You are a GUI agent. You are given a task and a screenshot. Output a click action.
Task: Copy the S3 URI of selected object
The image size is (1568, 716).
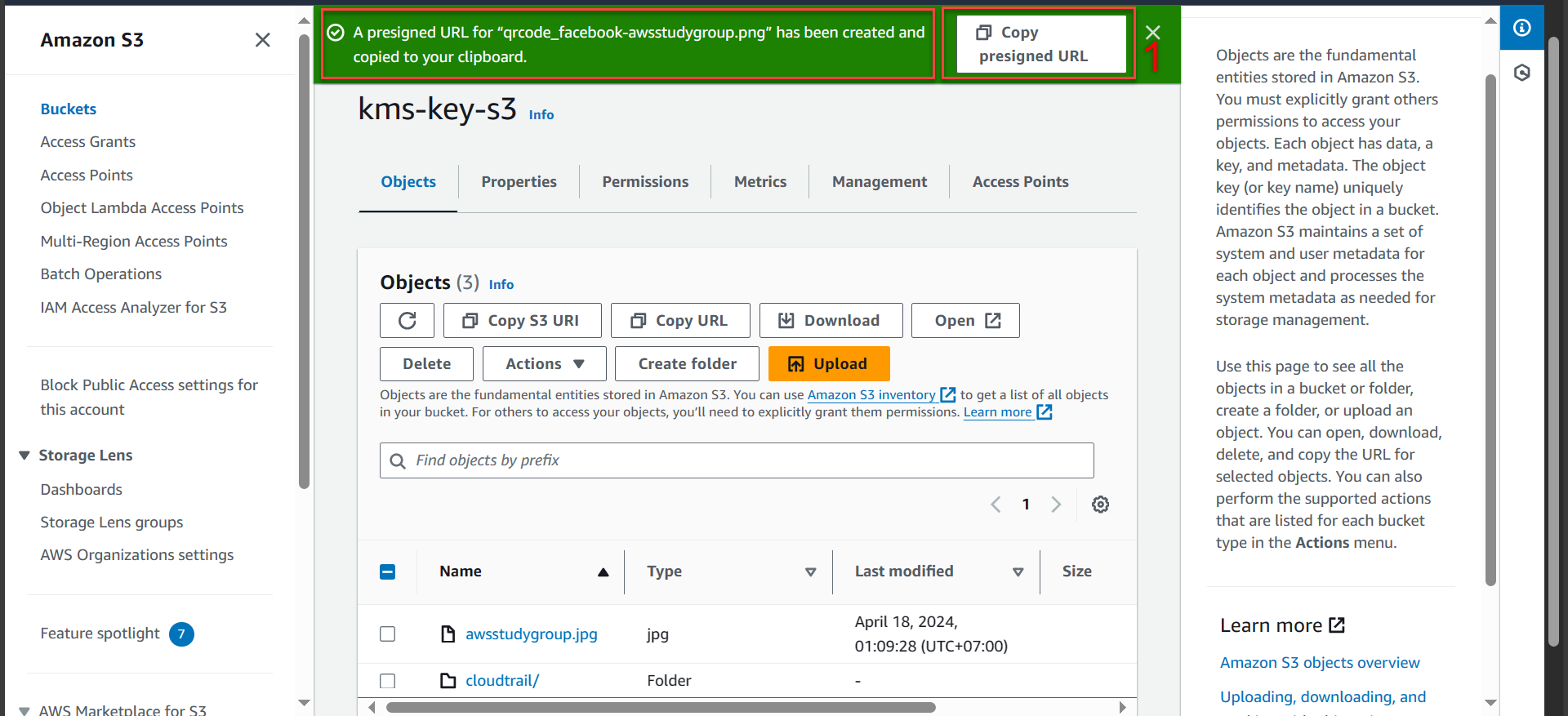pyautogui.click(x=523, y=321)
